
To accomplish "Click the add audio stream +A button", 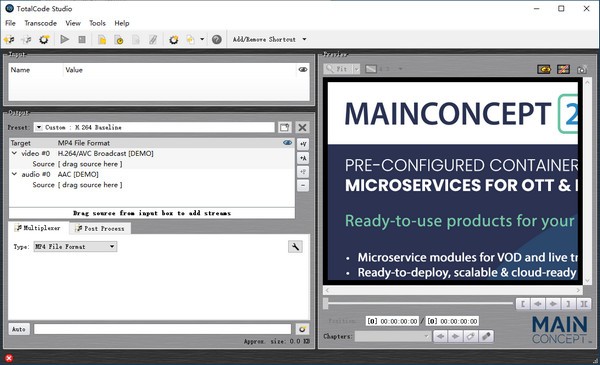I will coord(303,158).
